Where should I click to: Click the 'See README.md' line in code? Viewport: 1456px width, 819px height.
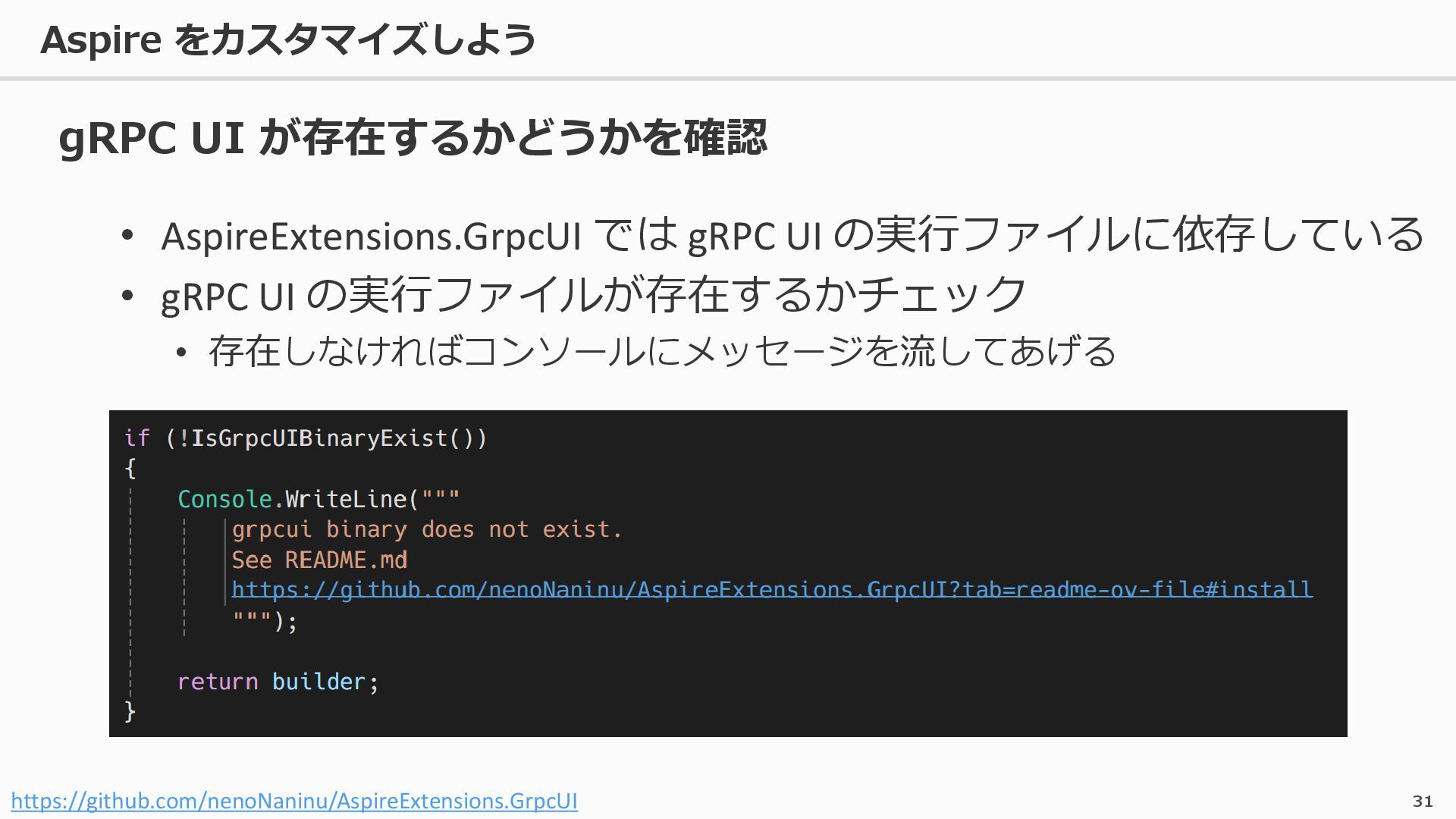319,560
